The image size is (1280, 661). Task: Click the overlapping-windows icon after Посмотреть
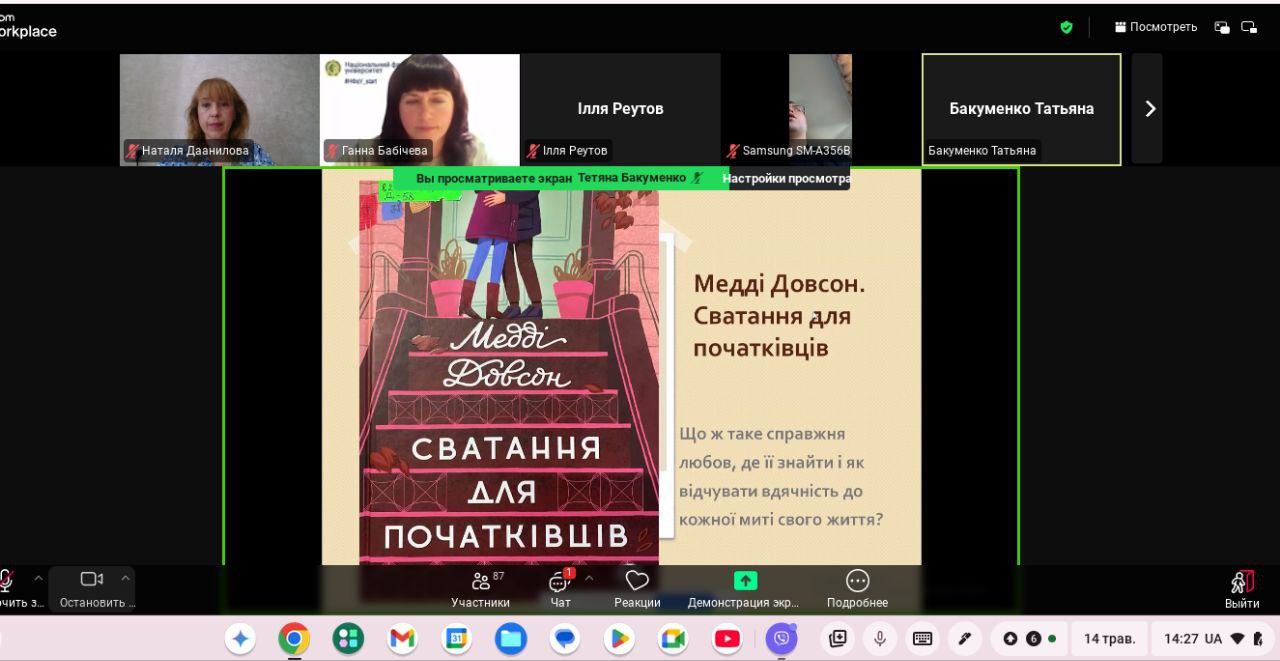1222,27
